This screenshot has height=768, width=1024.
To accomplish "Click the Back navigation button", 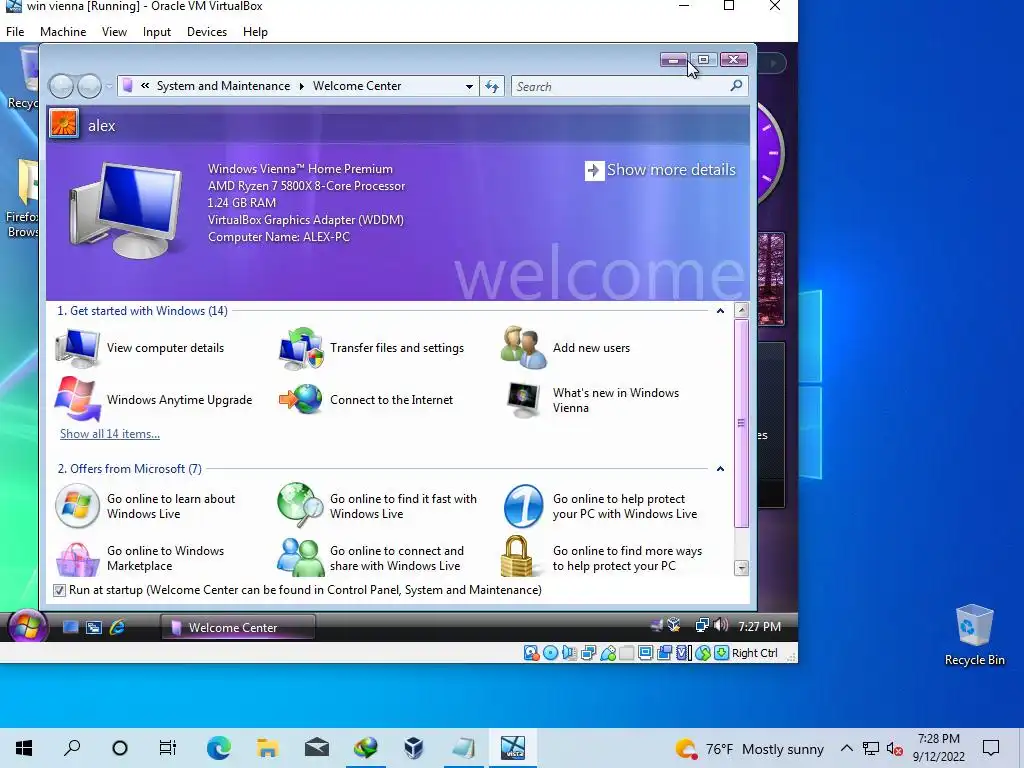I will pyautogui.click(x=61, y=86).
